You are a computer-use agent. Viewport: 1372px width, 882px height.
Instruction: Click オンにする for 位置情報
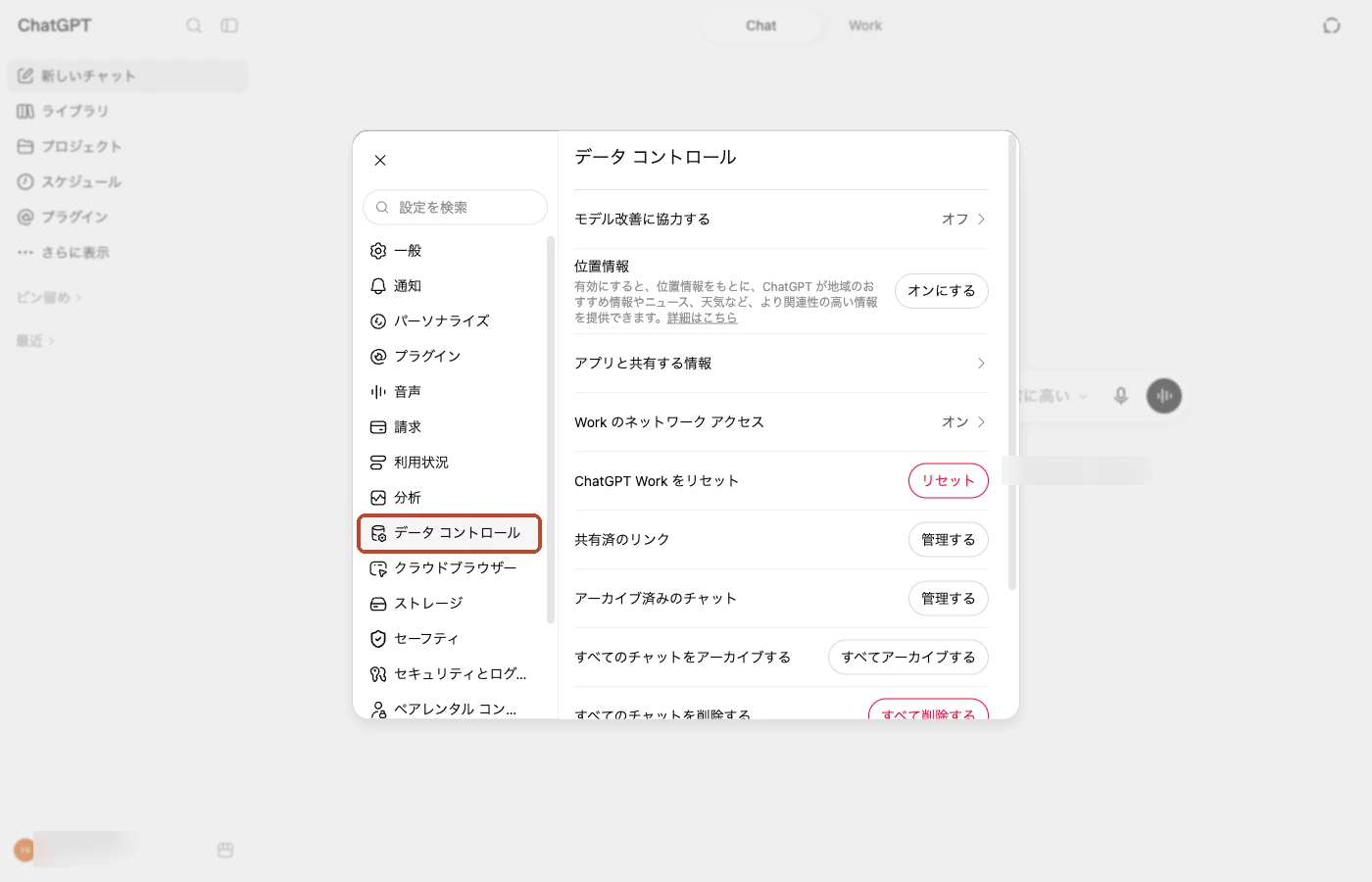pyautogui.click(x=942, y=291)
